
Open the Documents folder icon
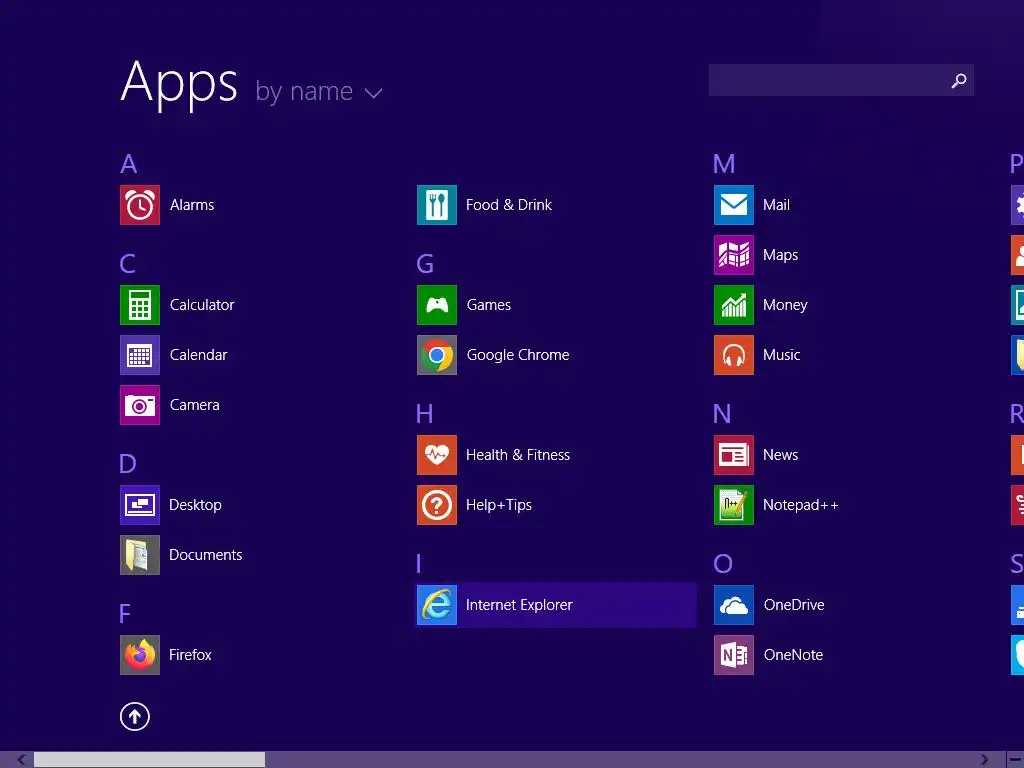click(140, 555)
